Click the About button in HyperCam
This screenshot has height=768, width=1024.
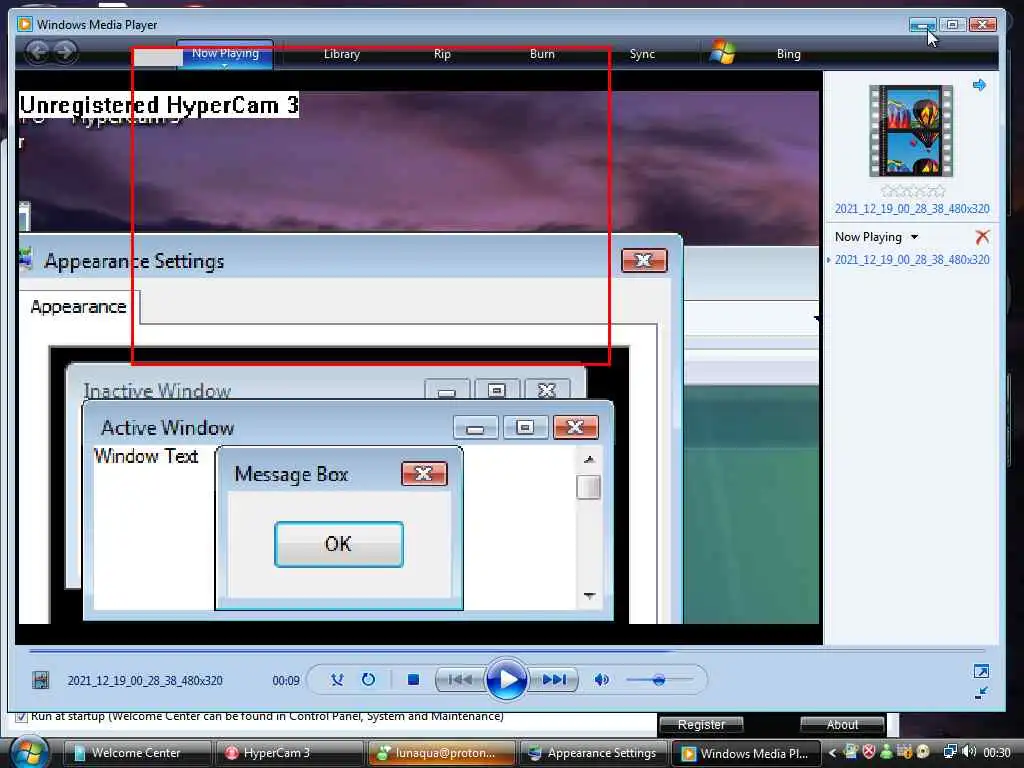[x=842, y=724]
